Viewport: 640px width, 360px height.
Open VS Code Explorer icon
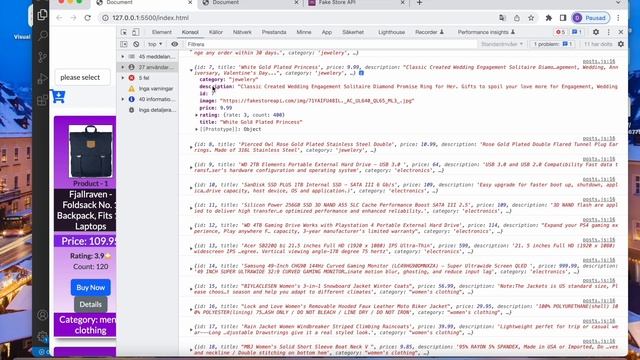click(x=42, y=15)
